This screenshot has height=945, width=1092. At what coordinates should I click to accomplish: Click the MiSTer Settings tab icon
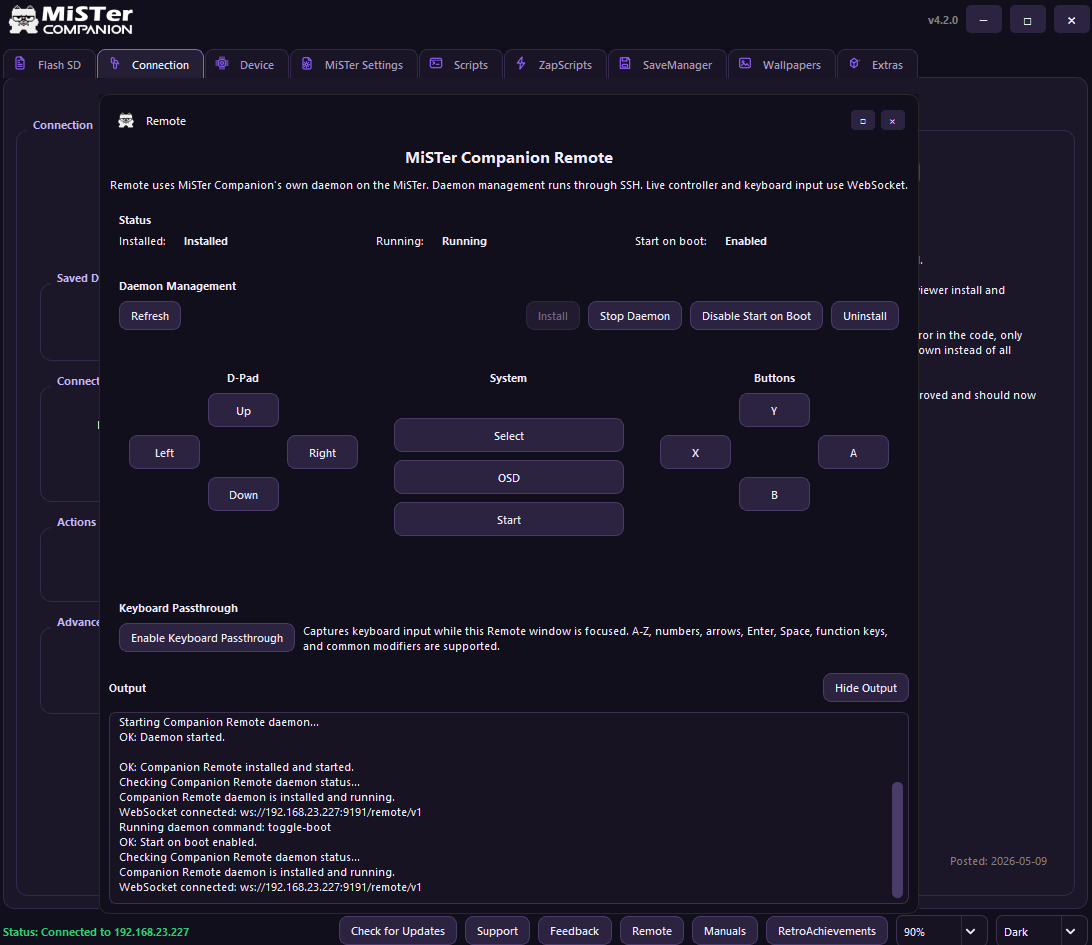tap(307, 63)
